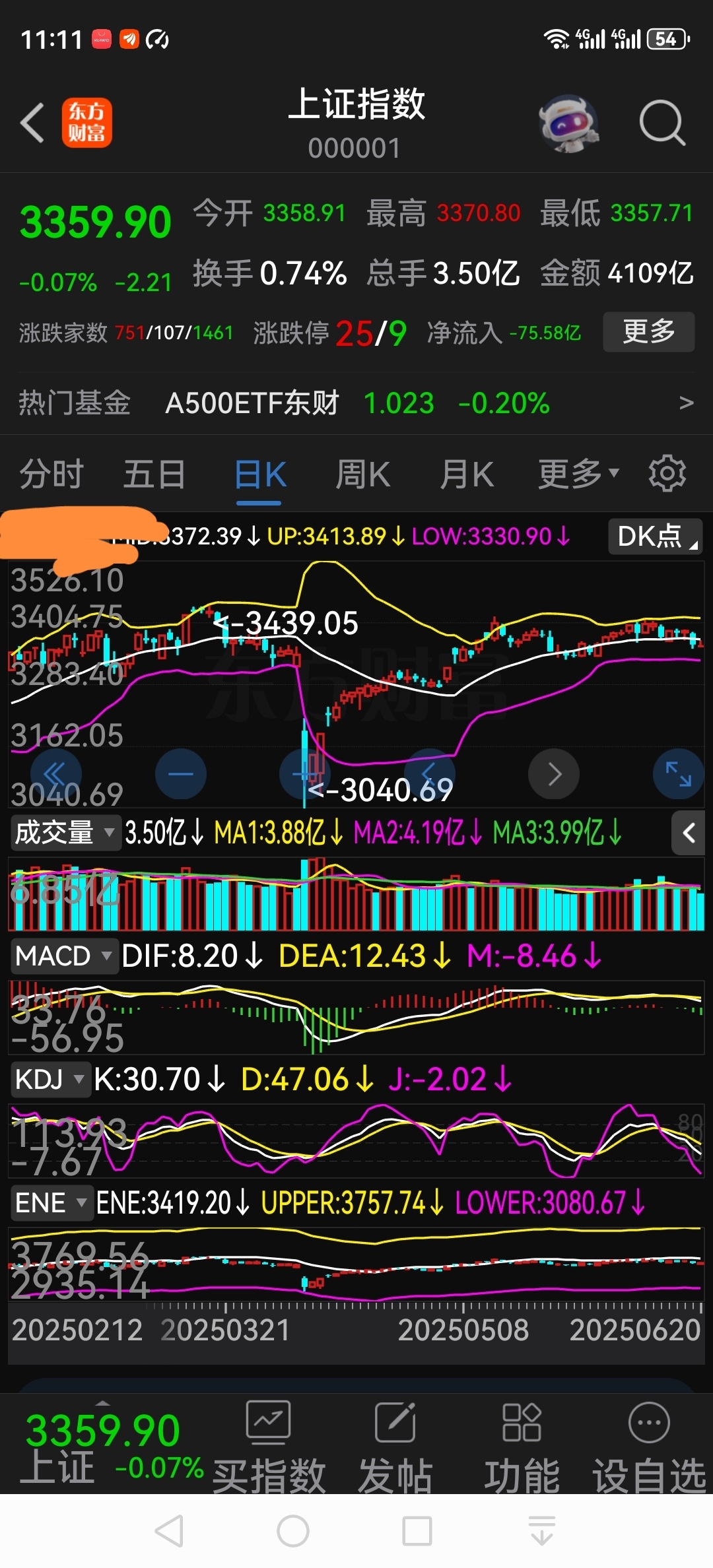Open the 更多 period dropdown
Image resolution: width=713 pixels, height=1568 pixels.
pos(578,474)
